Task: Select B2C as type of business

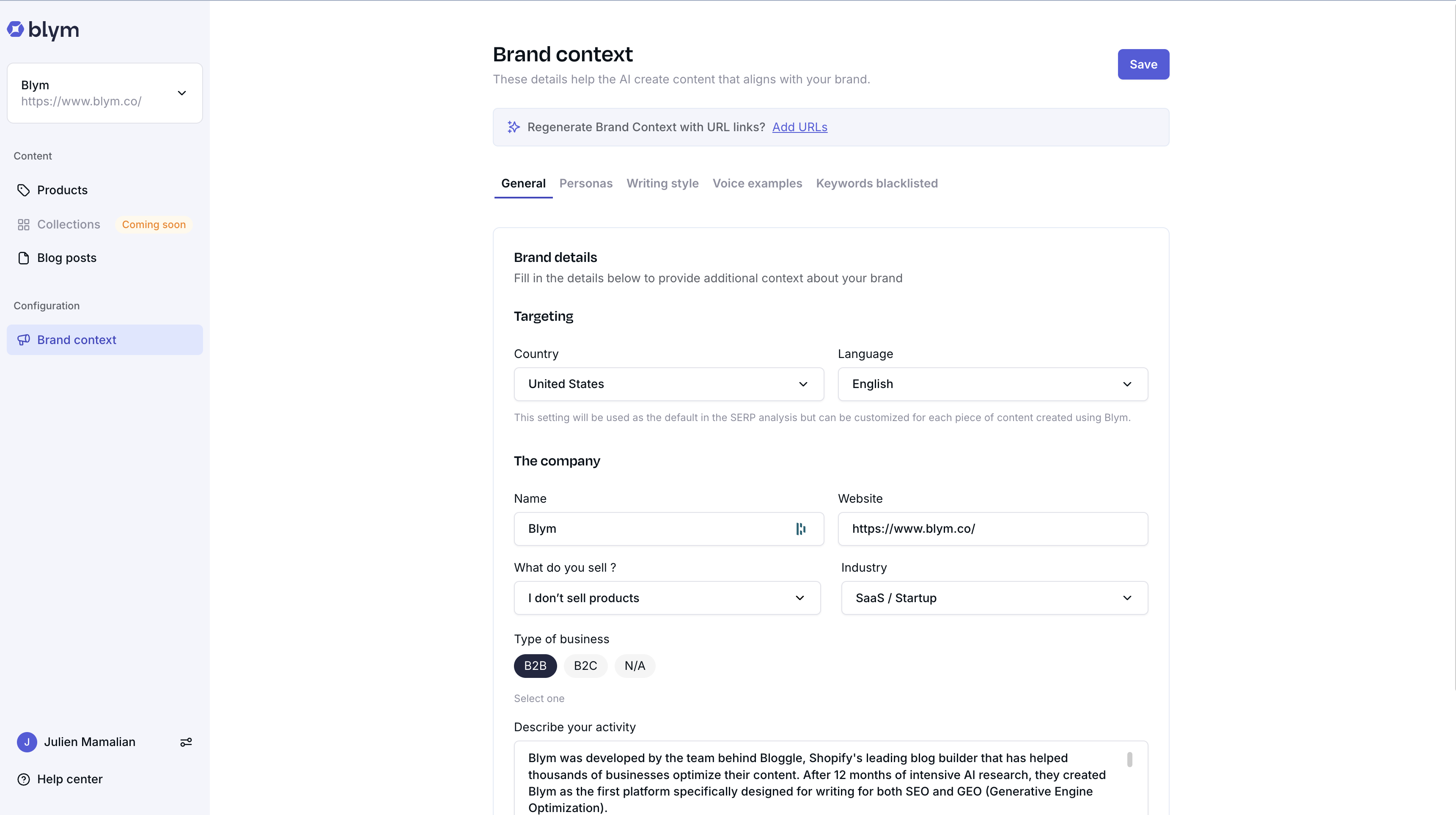Action: pos(585,666)
